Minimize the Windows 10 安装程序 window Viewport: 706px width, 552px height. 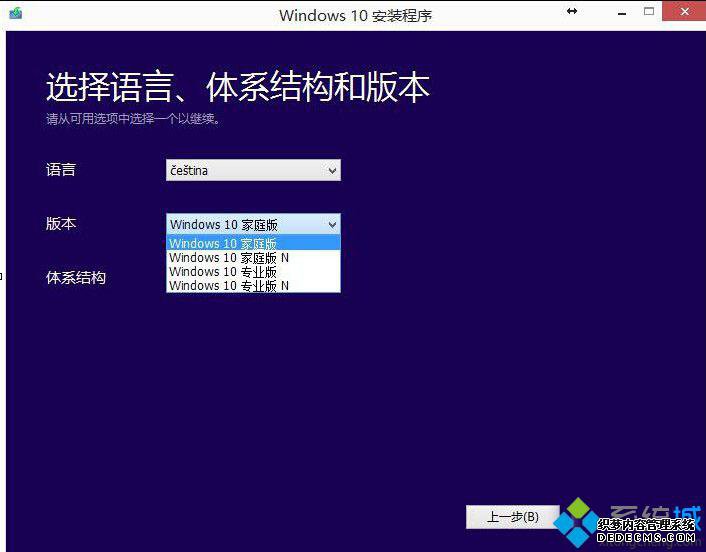point(622,13)
